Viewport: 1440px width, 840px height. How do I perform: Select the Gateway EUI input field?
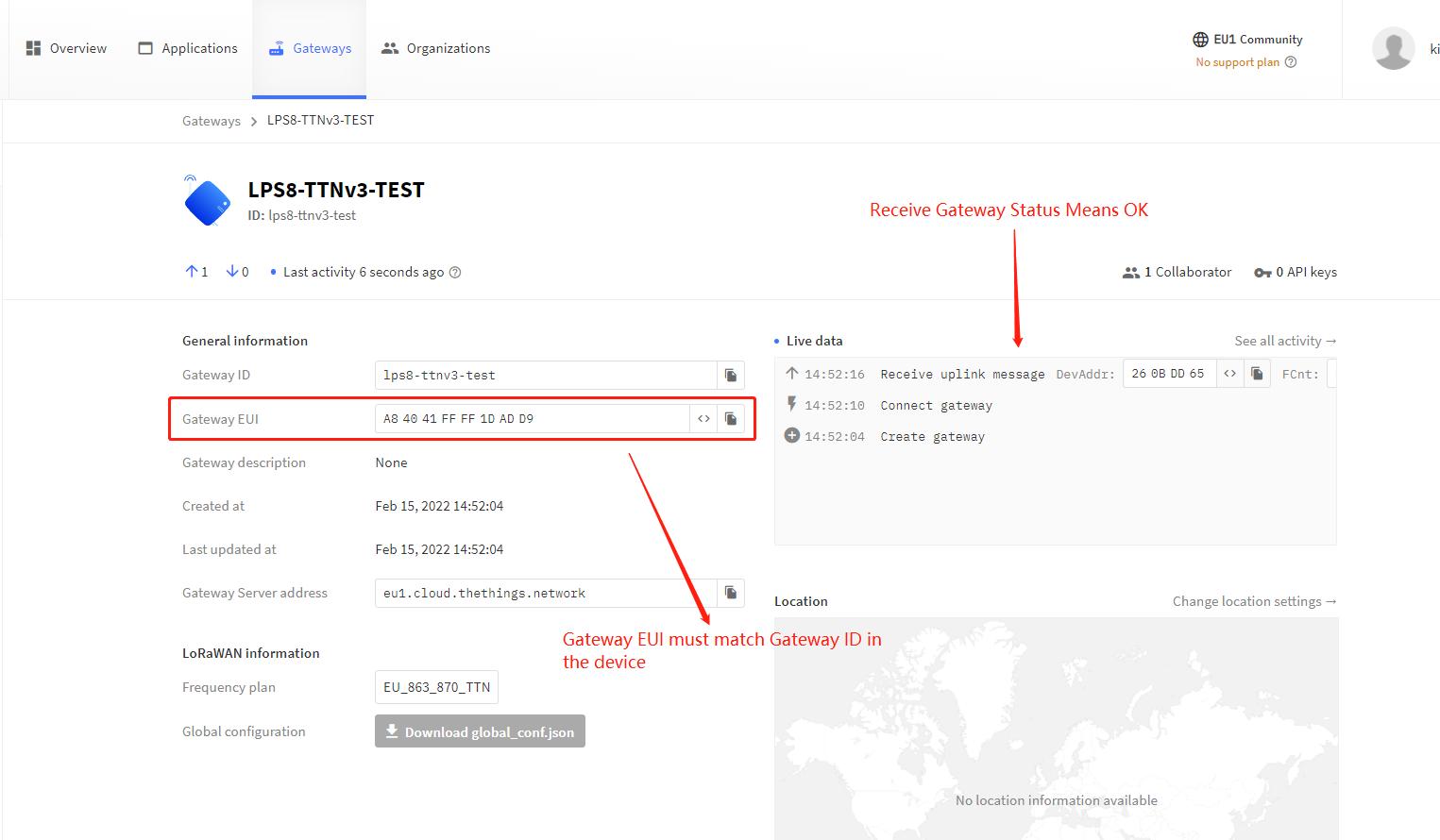pos(532,419)
